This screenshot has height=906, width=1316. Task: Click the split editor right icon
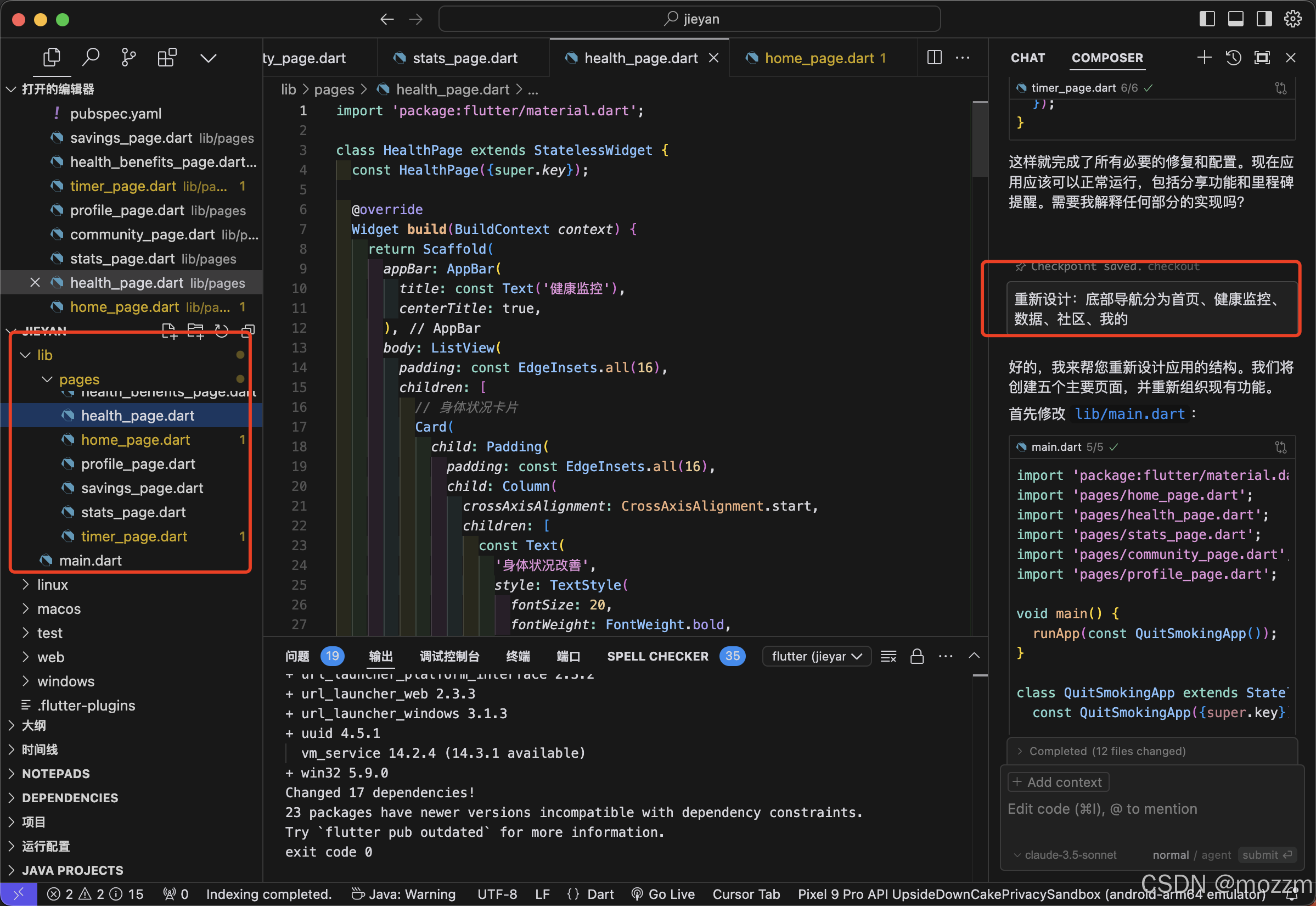[934, 57]
